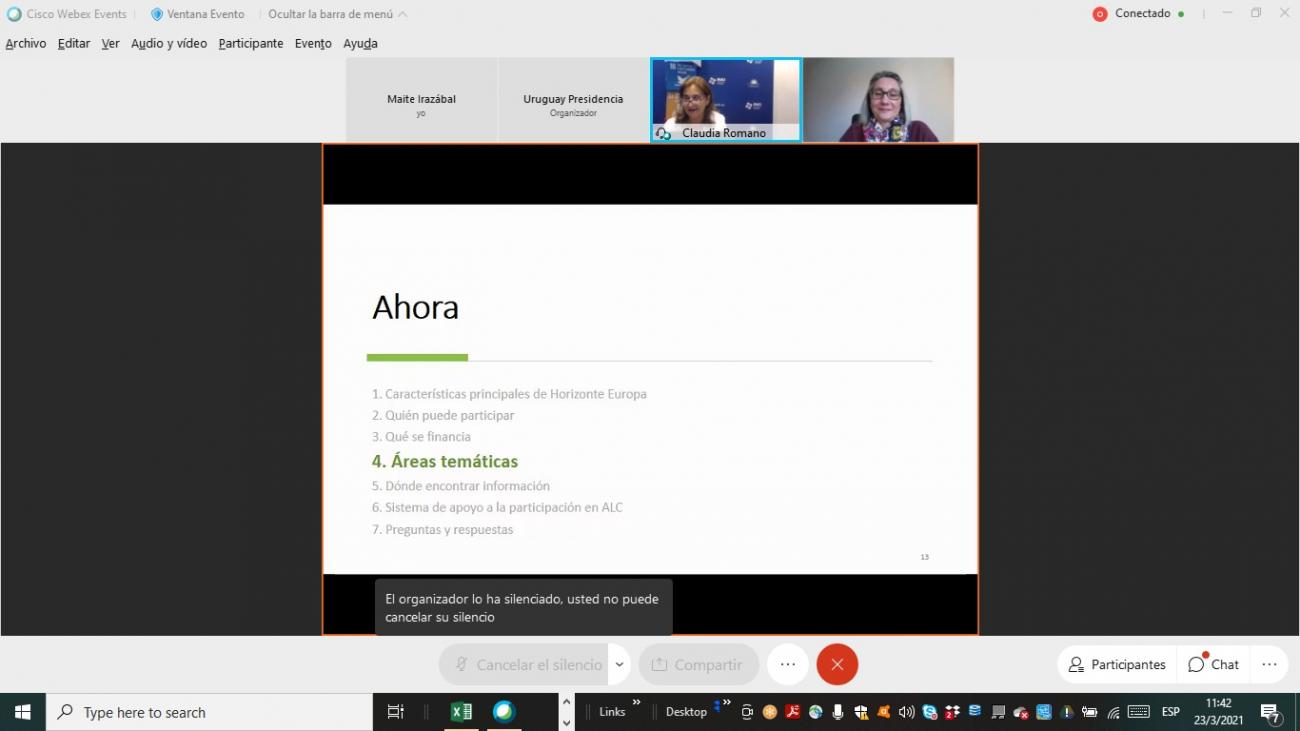Click slide item '3. Qué se financia'
The height and width of the screenshot is (731, 1300).
pyautogui.click(x=421, y=436)
